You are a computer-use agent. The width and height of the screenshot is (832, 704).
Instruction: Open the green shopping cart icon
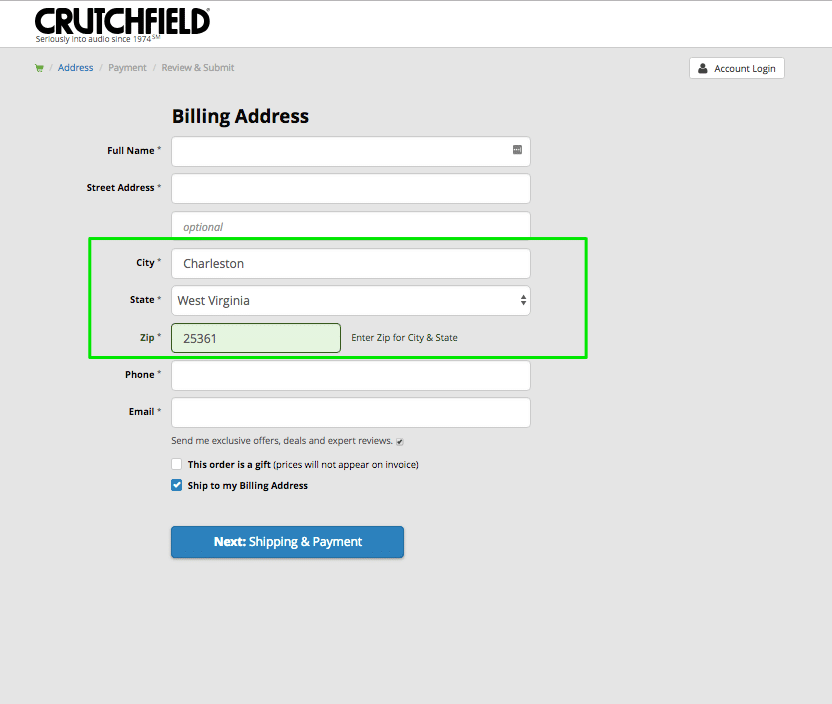[39, 68]
